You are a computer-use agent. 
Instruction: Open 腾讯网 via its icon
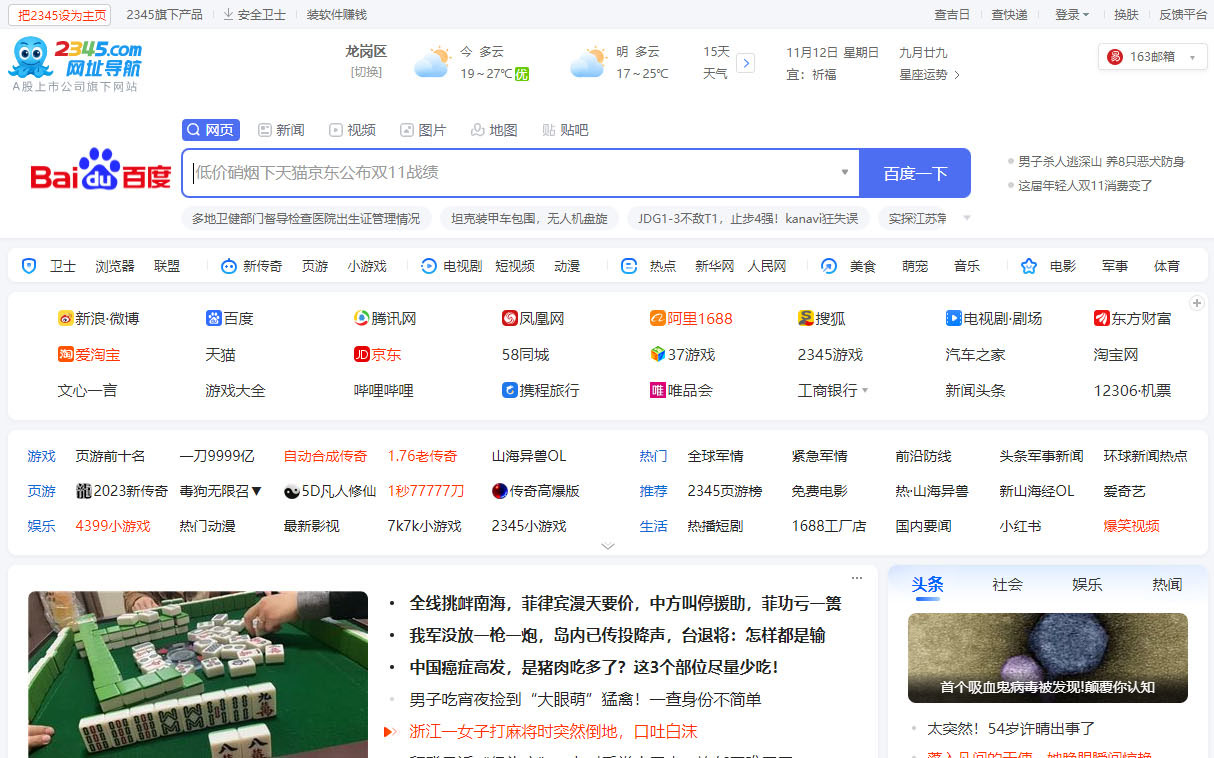tap(361, 318)
